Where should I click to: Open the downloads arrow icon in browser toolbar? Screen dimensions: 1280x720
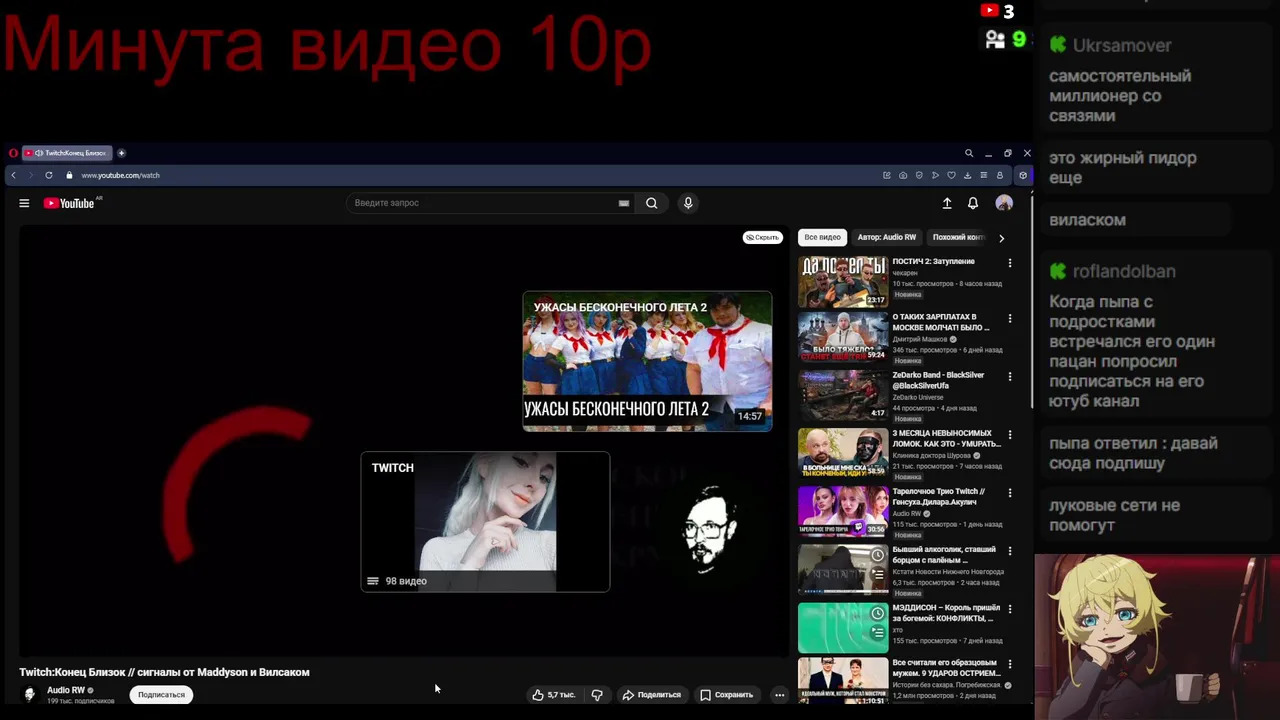[x=967, y=175]
